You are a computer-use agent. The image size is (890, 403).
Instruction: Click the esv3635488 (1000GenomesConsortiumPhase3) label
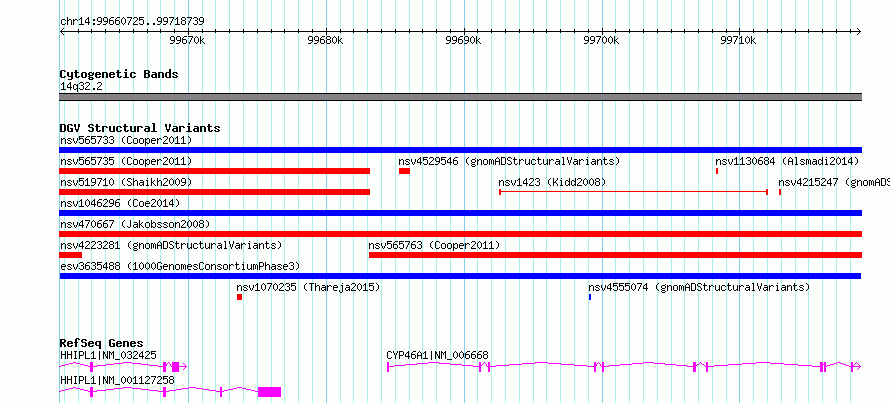point(180,266)
